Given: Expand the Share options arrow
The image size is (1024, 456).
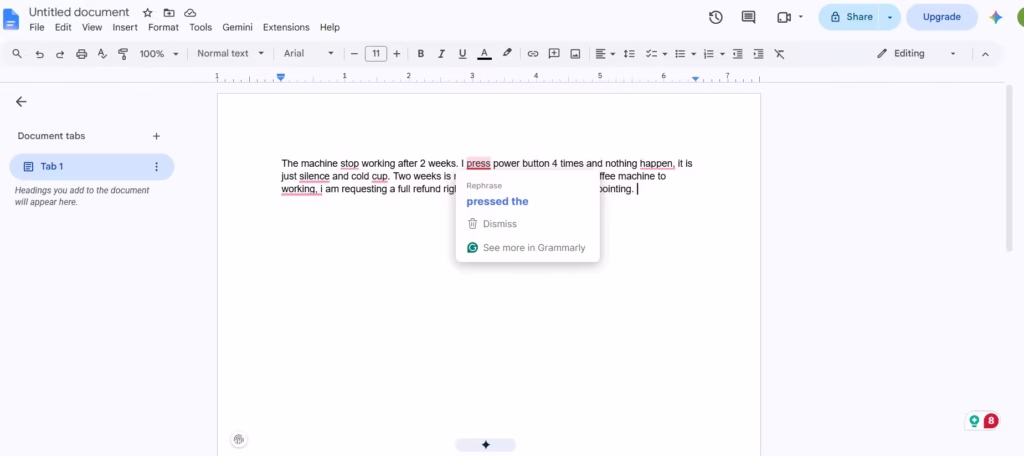Looking at the screenshot, I should (x=889, y=18).
